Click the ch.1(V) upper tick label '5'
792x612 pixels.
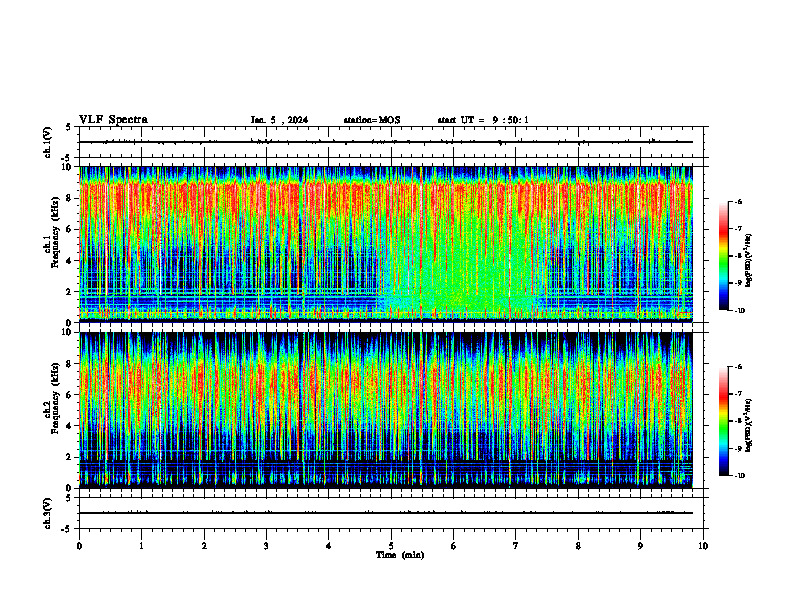[x=69, y=127]
